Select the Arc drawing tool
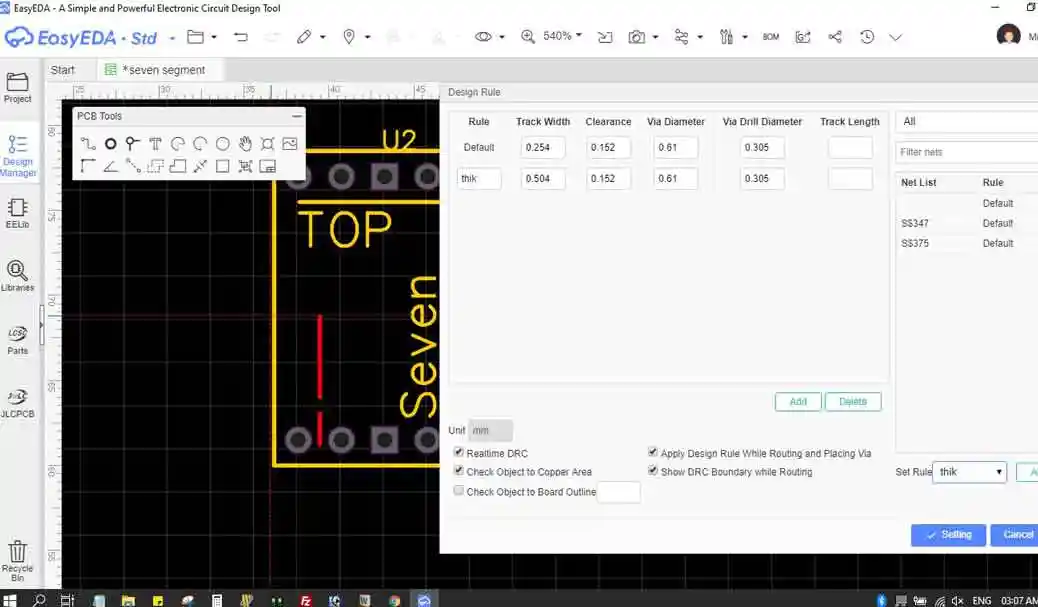 pyautogui.click(x=178, y=143)
